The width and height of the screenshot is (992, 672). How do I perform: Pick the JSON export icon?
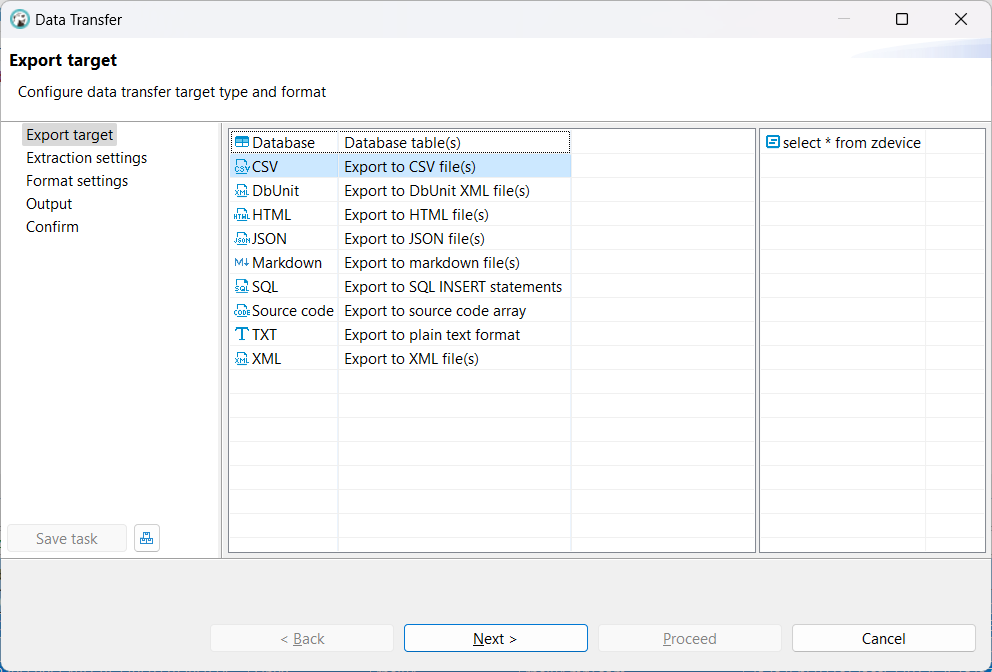tap(241, 239)
